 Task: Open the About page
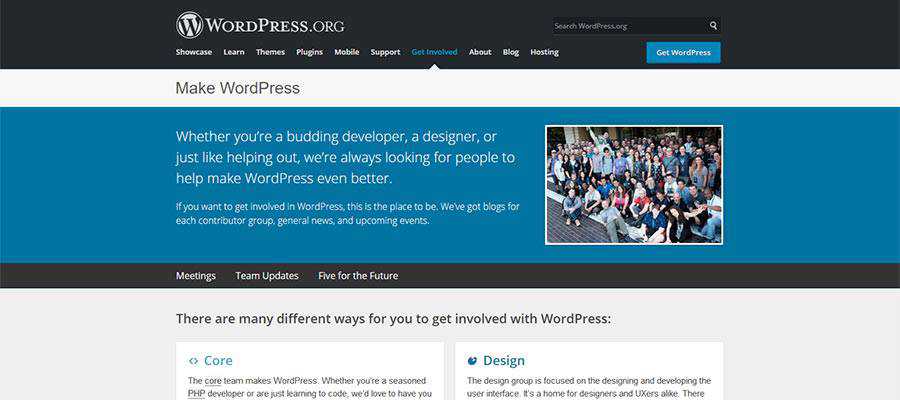480,52
